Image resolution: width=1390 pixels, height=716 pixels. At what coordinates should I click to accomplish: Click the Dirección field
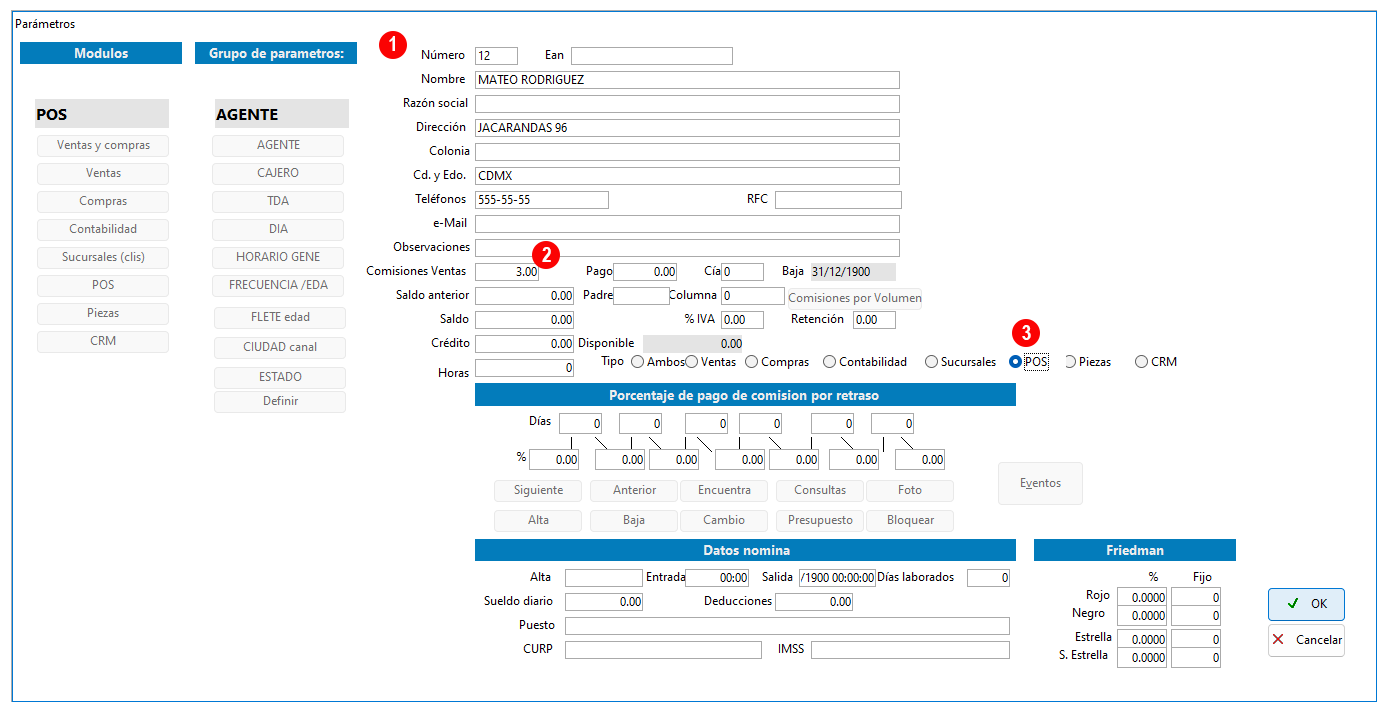click(687, 128)
